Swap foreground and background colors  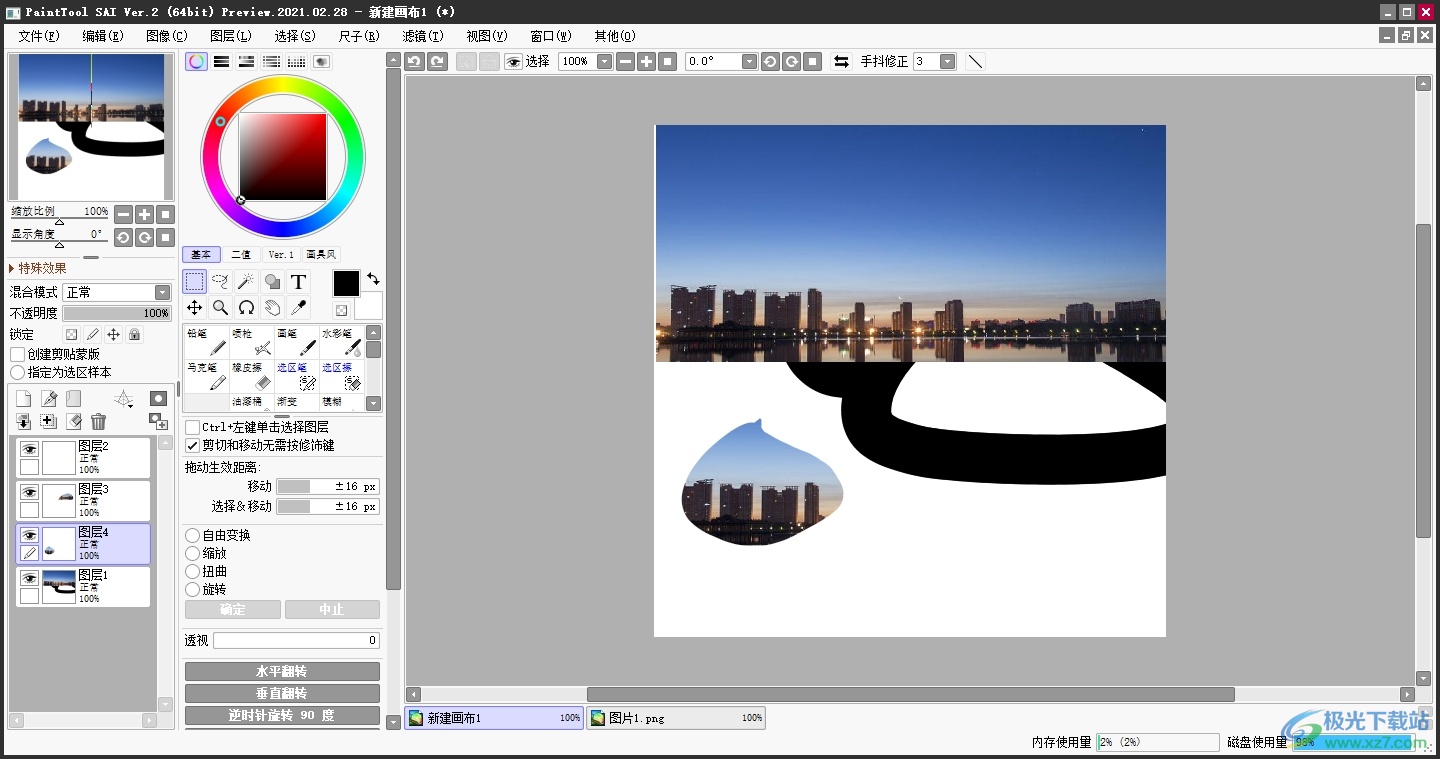pyautogui.click(x=373, y=278)
